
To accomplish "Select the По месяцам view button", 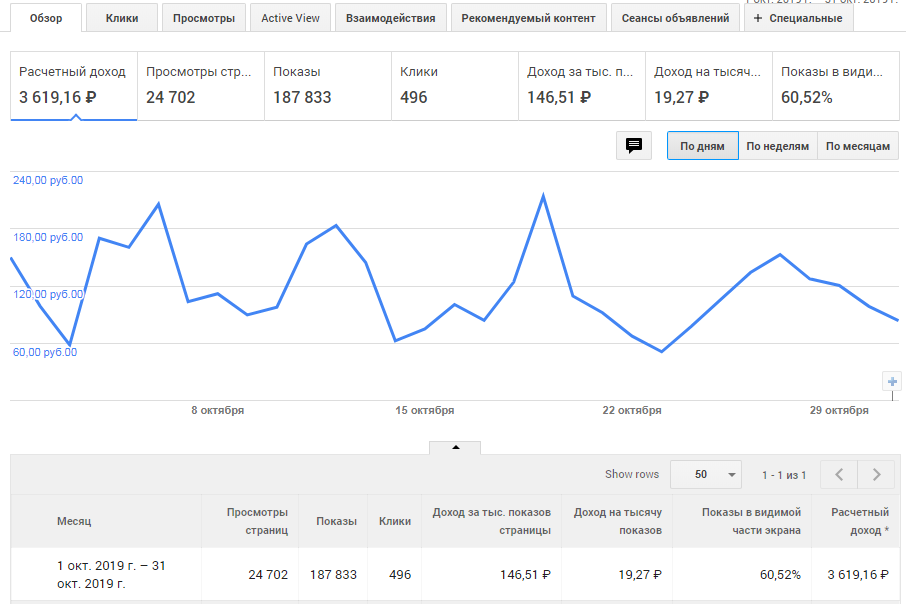I will click(x=858, y=146).
